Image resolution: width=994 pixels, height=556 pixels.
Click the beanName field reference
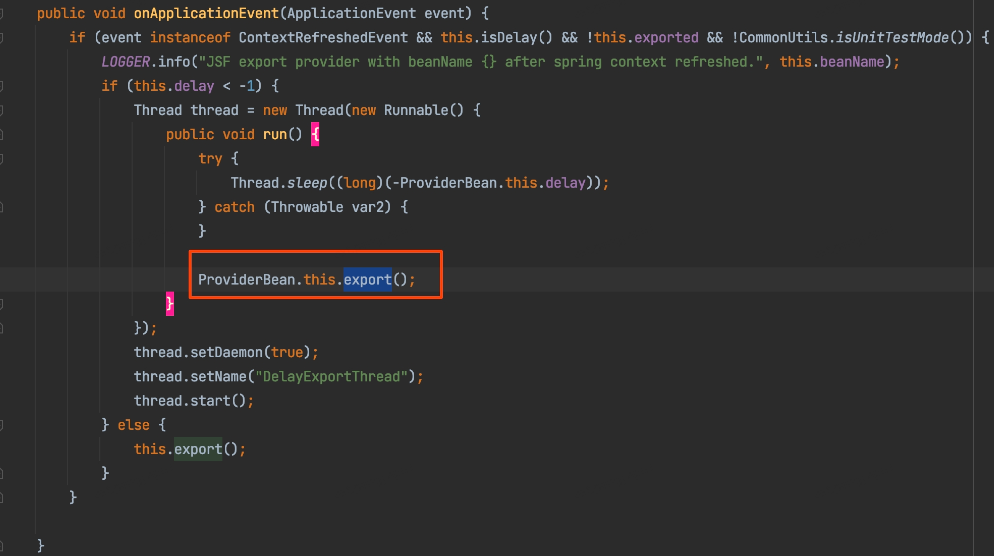click(852, 61)
